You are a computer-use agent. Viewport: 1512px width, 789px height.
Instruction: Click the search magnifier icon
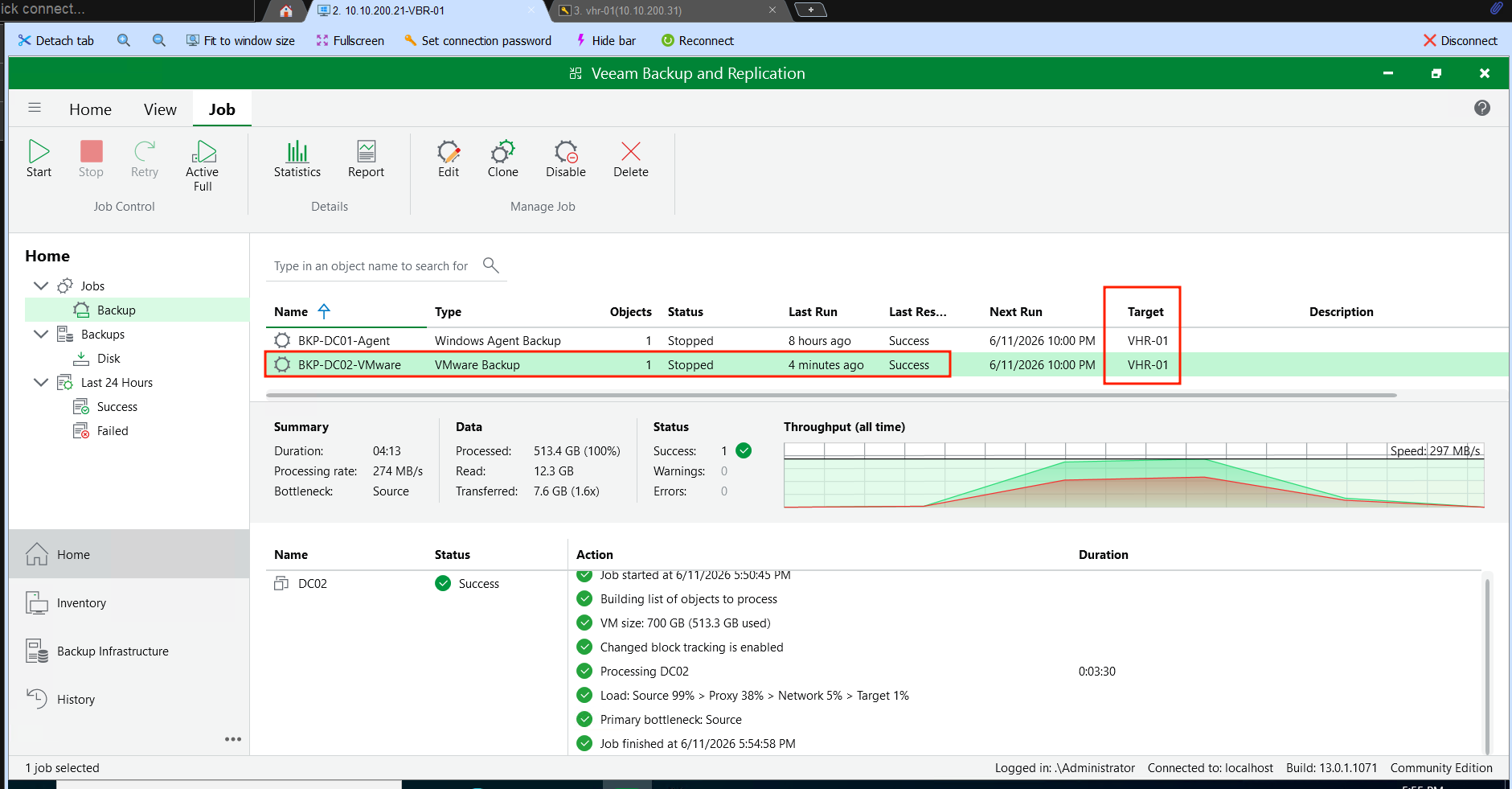[x=491, y=265]
